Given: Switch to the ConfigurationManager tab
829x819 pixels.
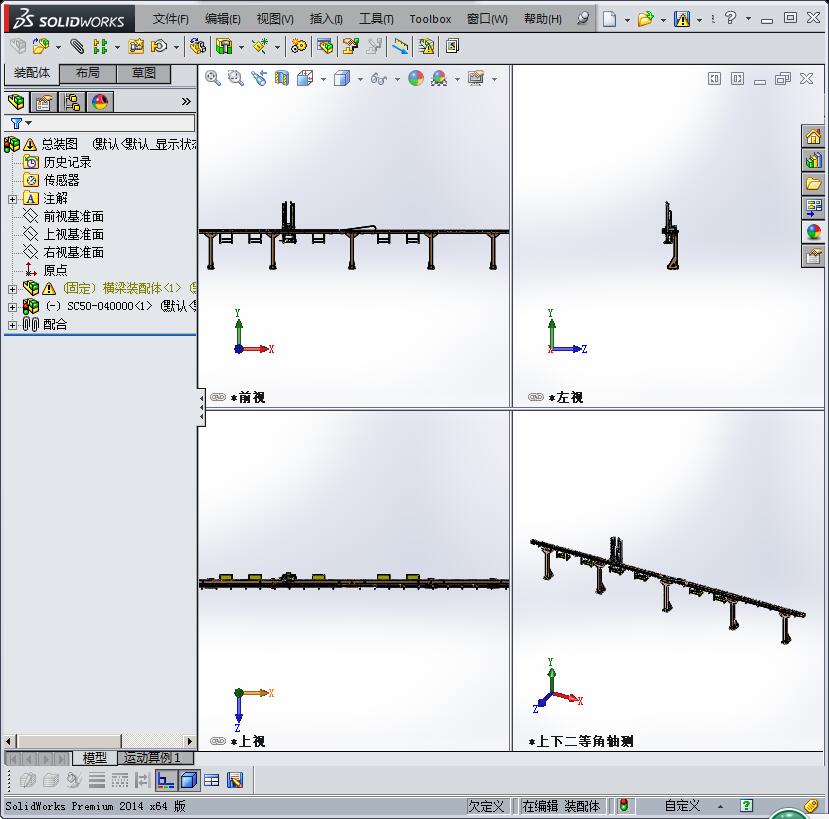Looking at the screenshot, I should [x=72, y=102].
